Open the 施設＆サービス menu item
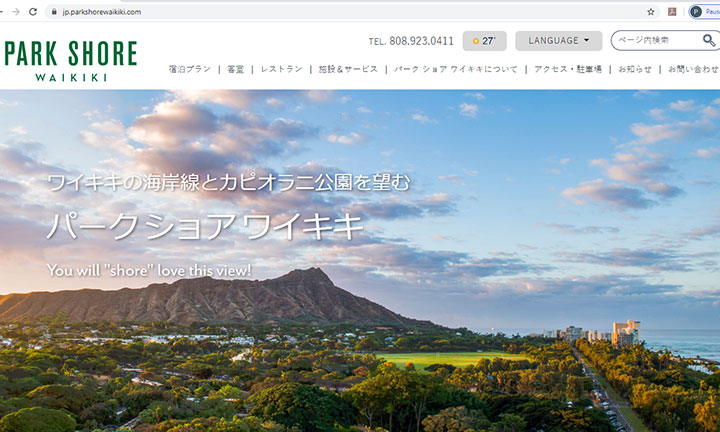Image resolution: width=720 pixels, height=432 pixels. [x=348, y=69]
